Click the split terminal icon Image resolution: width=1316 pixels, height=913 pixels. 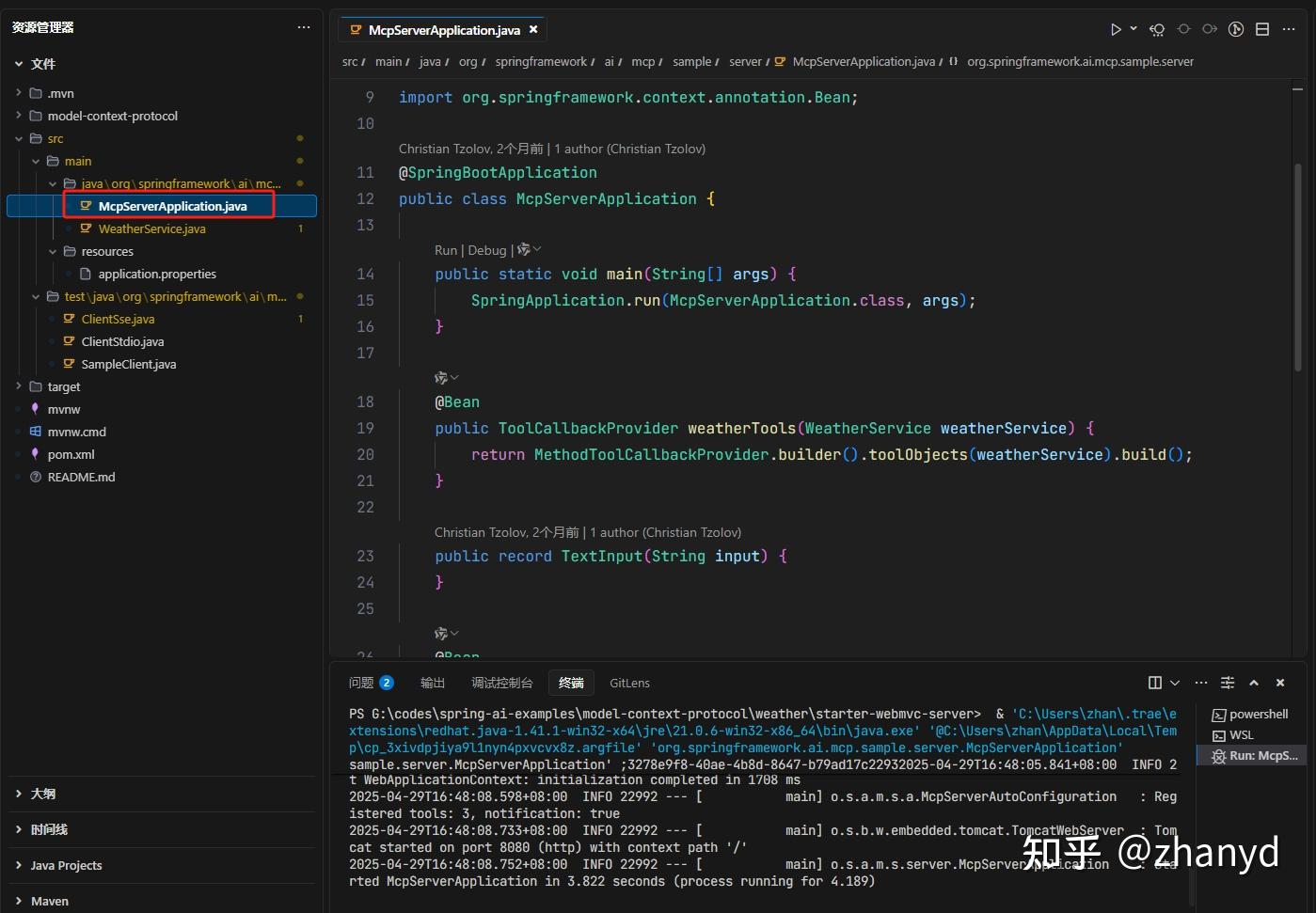click(1155, 683)
